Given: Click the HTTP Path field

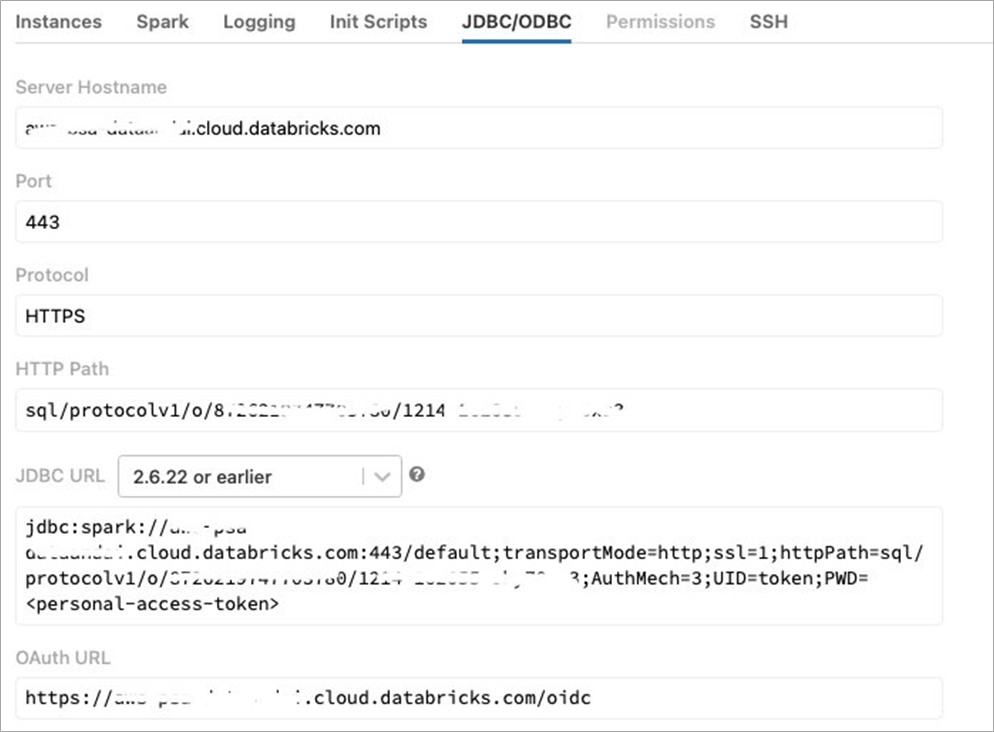Looking at the screenshot, I should coord(479,410).
